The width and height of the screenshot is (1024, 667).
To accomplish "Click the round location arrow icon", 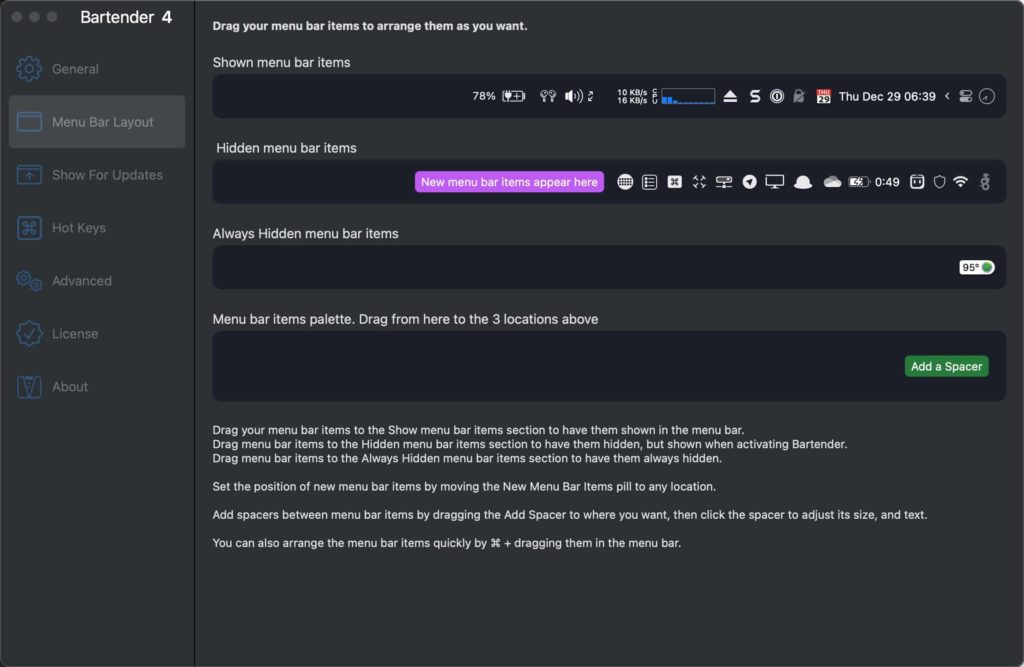I will click(750, 182).
